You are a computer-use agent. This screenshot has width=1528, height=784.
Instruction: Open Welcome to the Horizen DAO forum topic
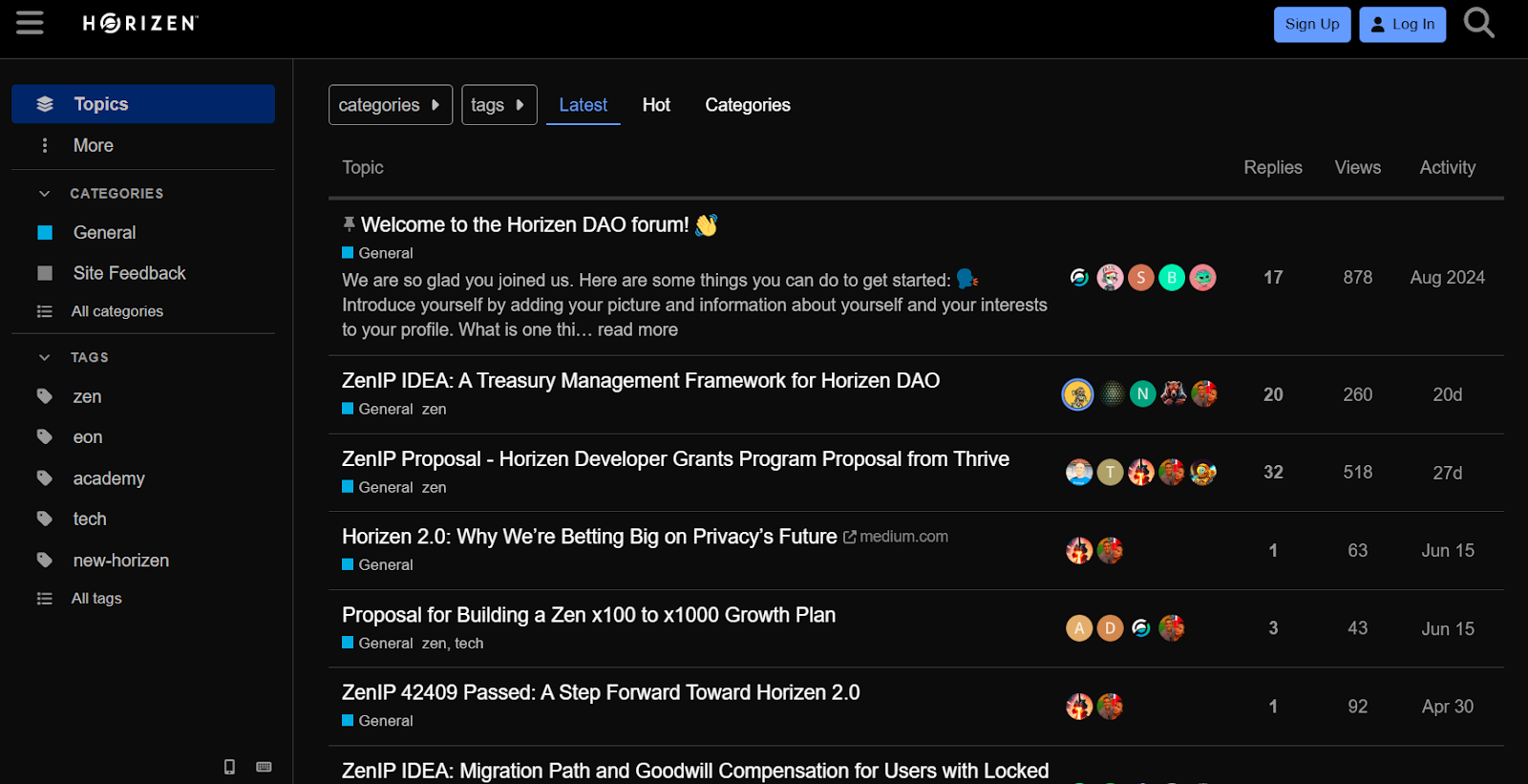[525, 225]
